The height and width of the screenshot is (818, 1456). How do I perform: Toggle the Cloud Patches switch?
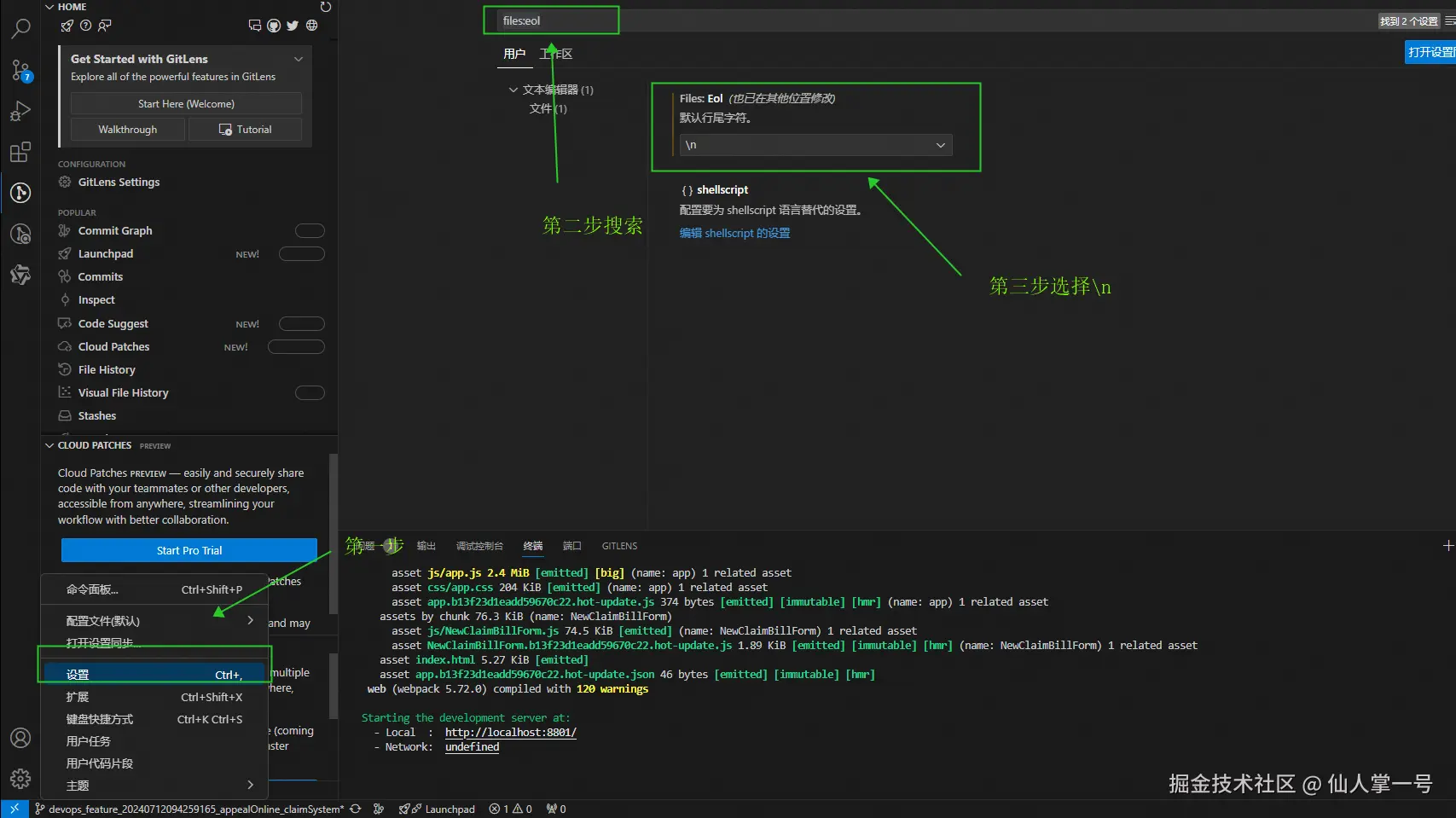[296, 346]
